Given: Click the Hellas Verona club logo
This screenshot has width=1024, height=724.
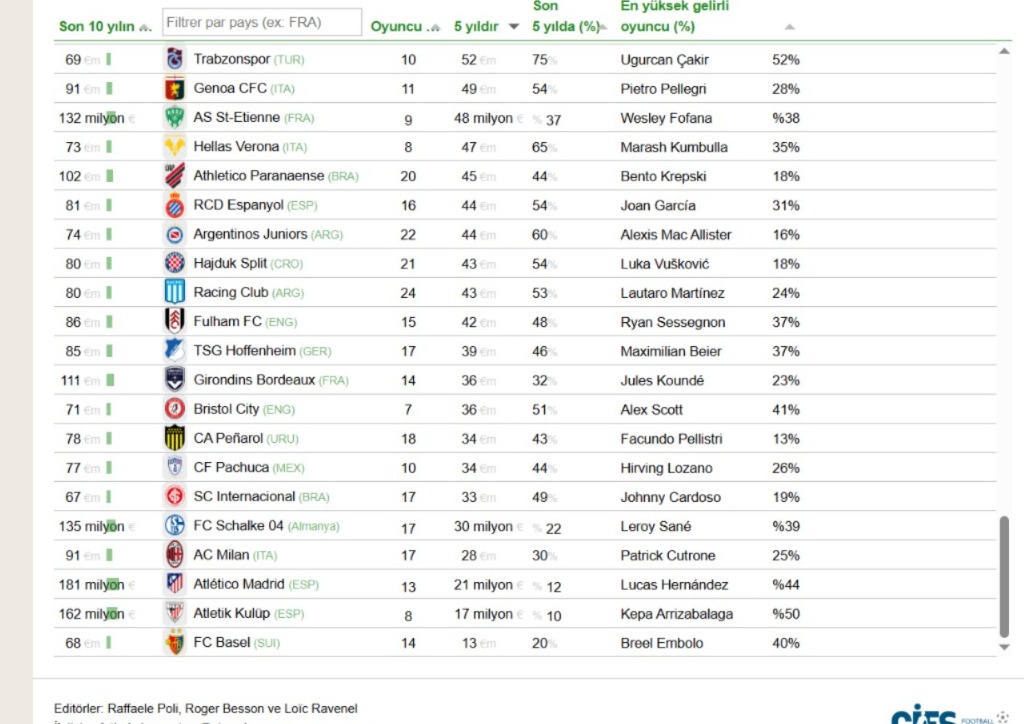Looking at the screenshot, I should 175,147.
